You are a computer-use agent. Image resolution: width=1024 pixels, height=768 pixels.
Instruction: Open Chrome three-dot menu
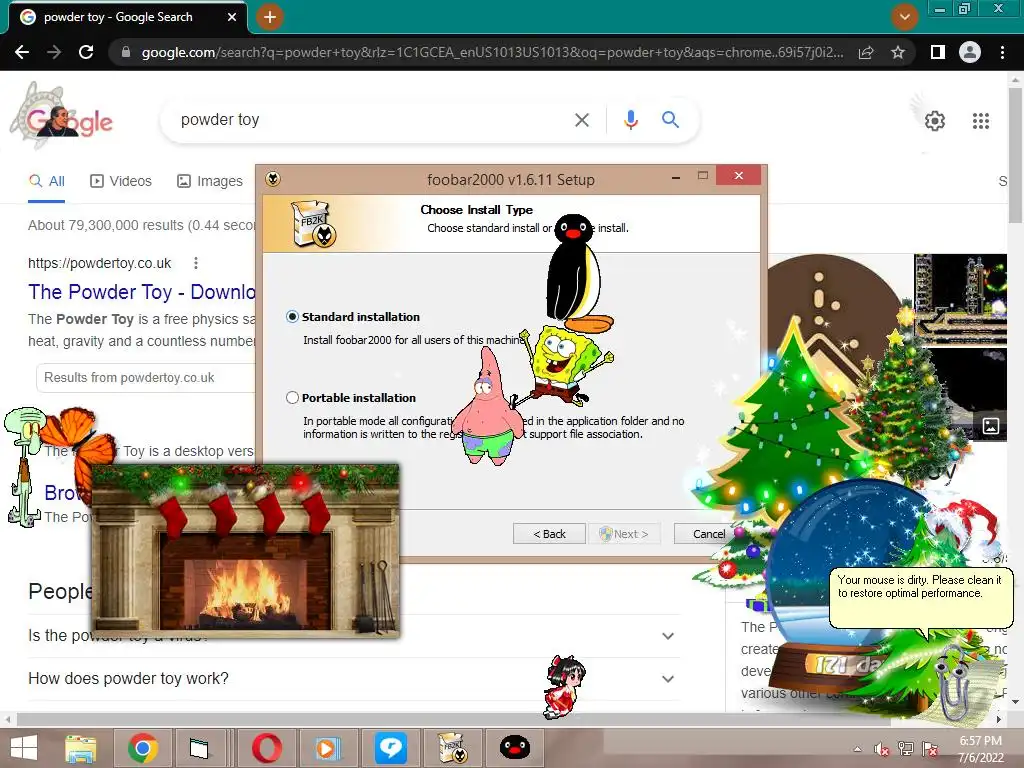pos(1002,52)
